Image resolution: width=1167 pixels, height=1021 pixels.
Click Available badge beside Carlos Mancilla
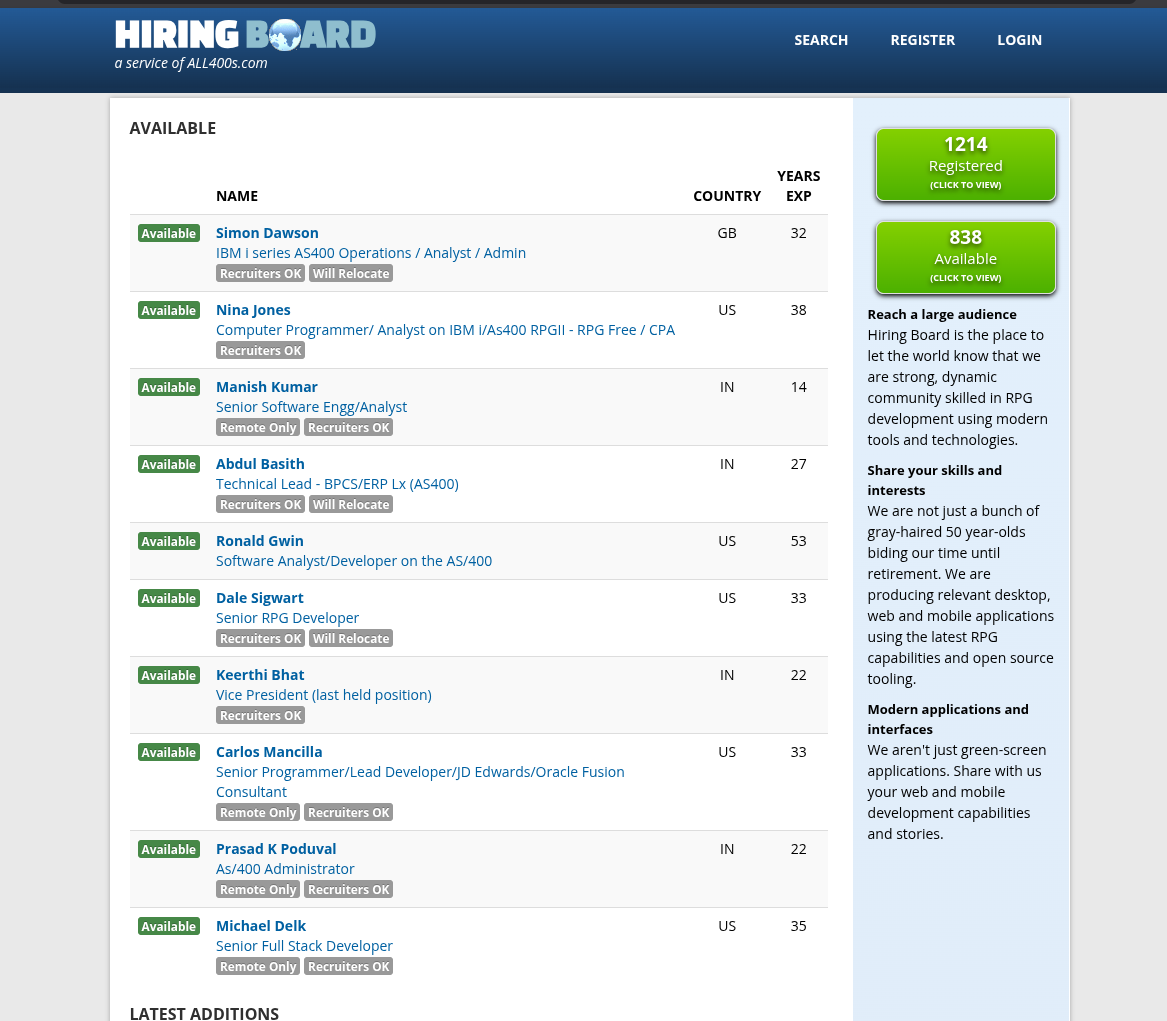tap(169, 752)
